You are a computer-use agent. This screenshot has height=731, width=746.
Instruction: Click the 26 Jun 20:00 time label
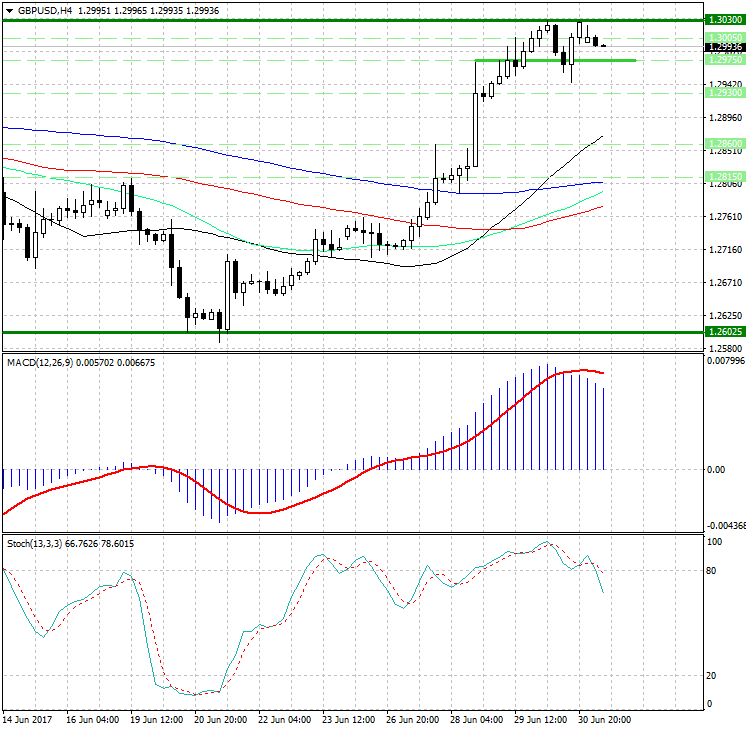[412, 720]
